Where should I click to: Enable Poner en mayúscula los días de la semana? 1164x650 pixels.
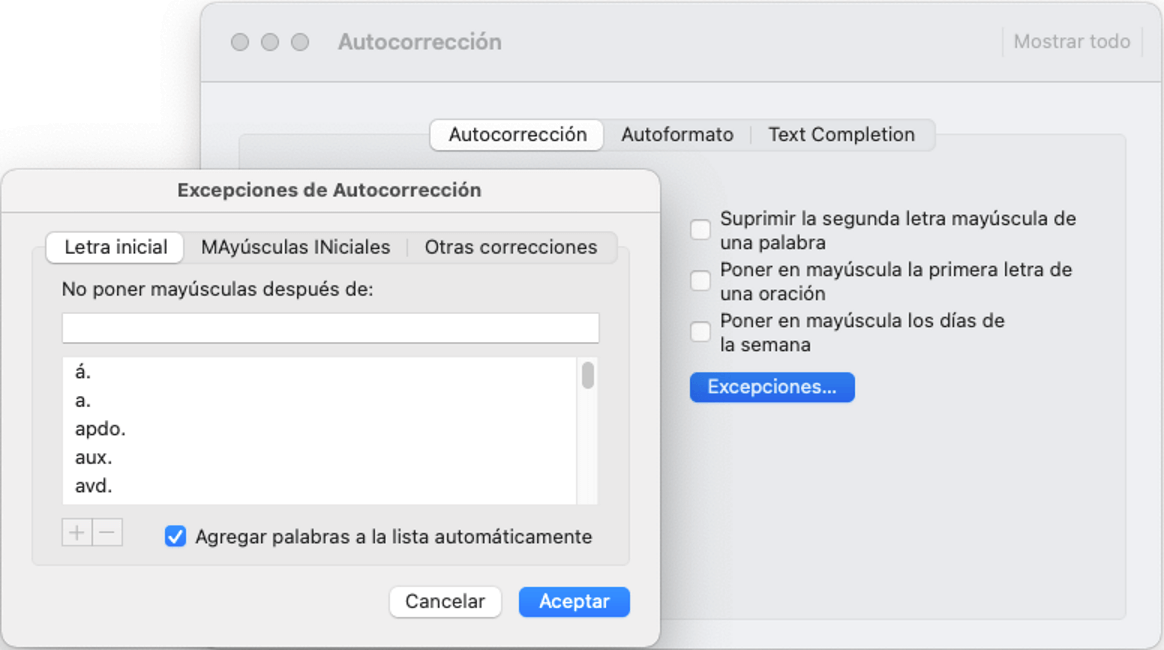click(700, 332)
